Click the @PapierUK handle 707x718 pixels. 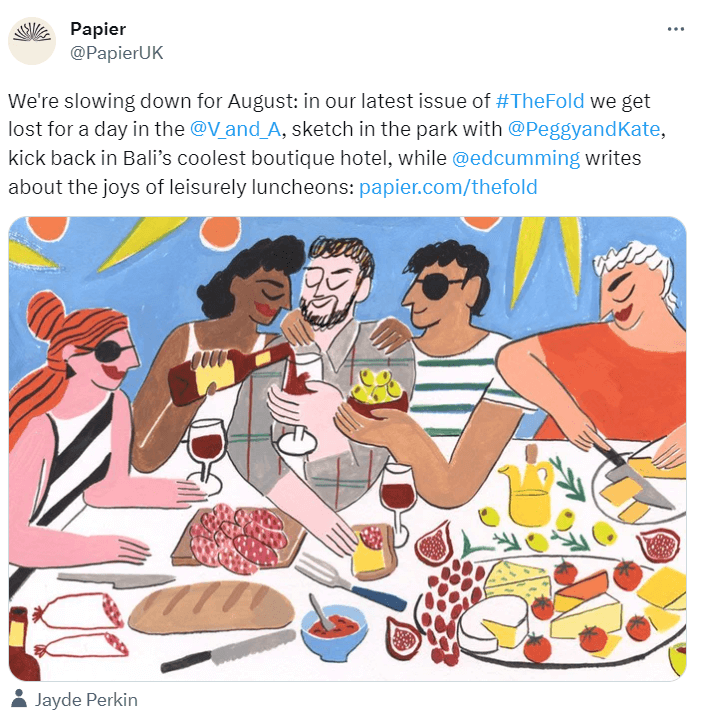(x=116, y=53)
